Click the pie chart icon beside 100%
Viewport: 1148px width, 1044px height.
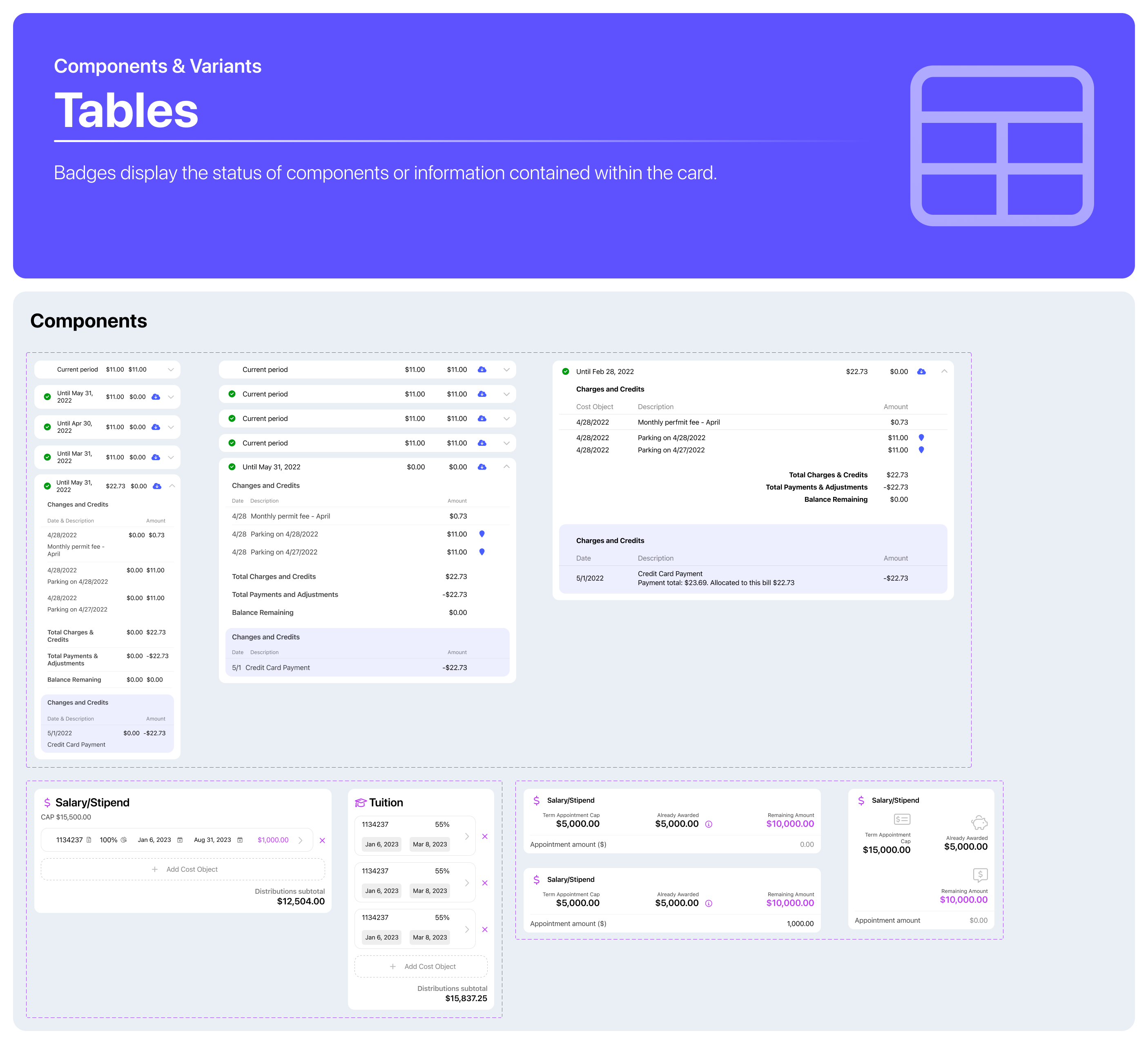(x=124, y=839)
